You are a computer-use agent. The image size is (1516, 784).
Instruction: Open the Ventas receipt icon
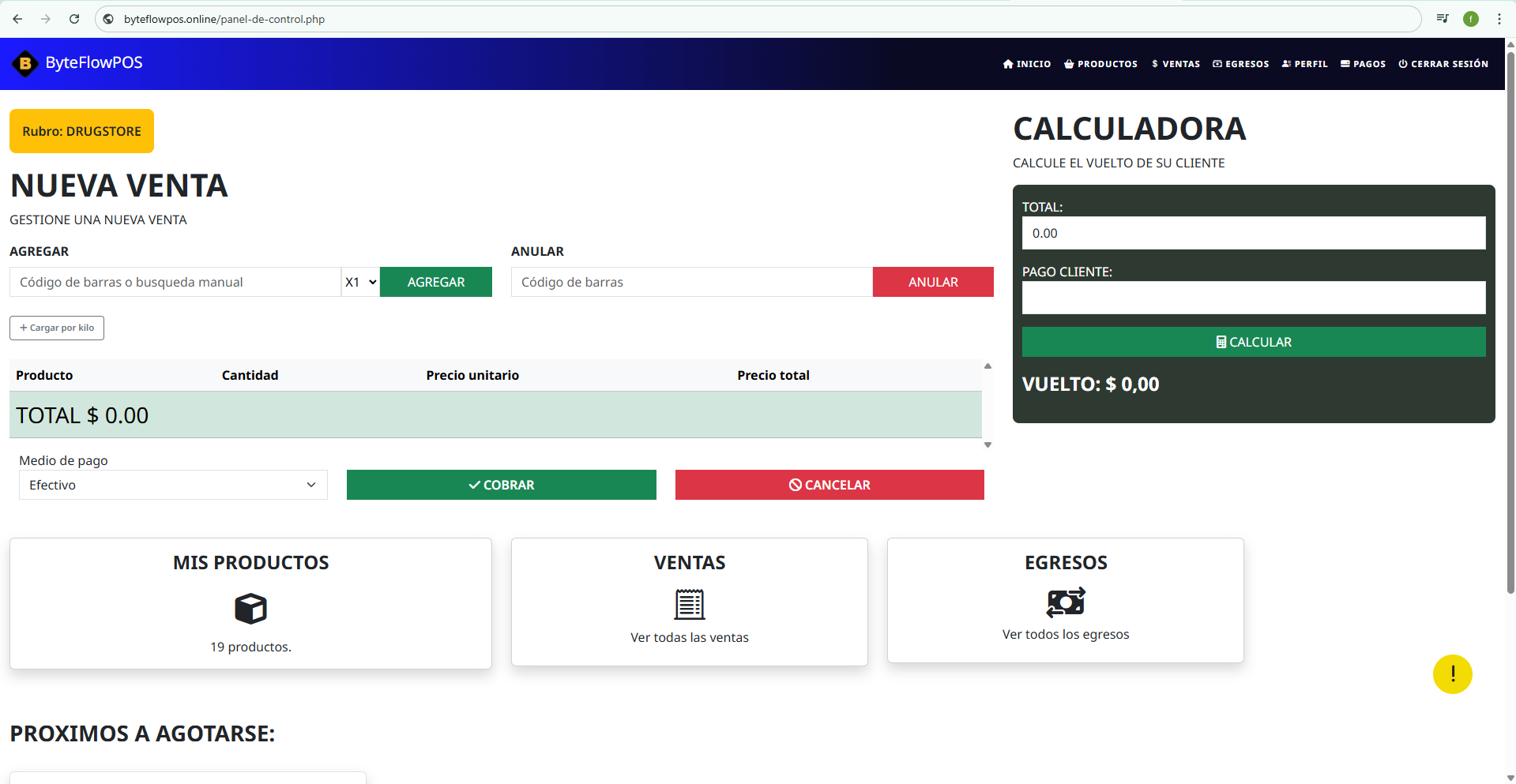[x=689, y=604]
